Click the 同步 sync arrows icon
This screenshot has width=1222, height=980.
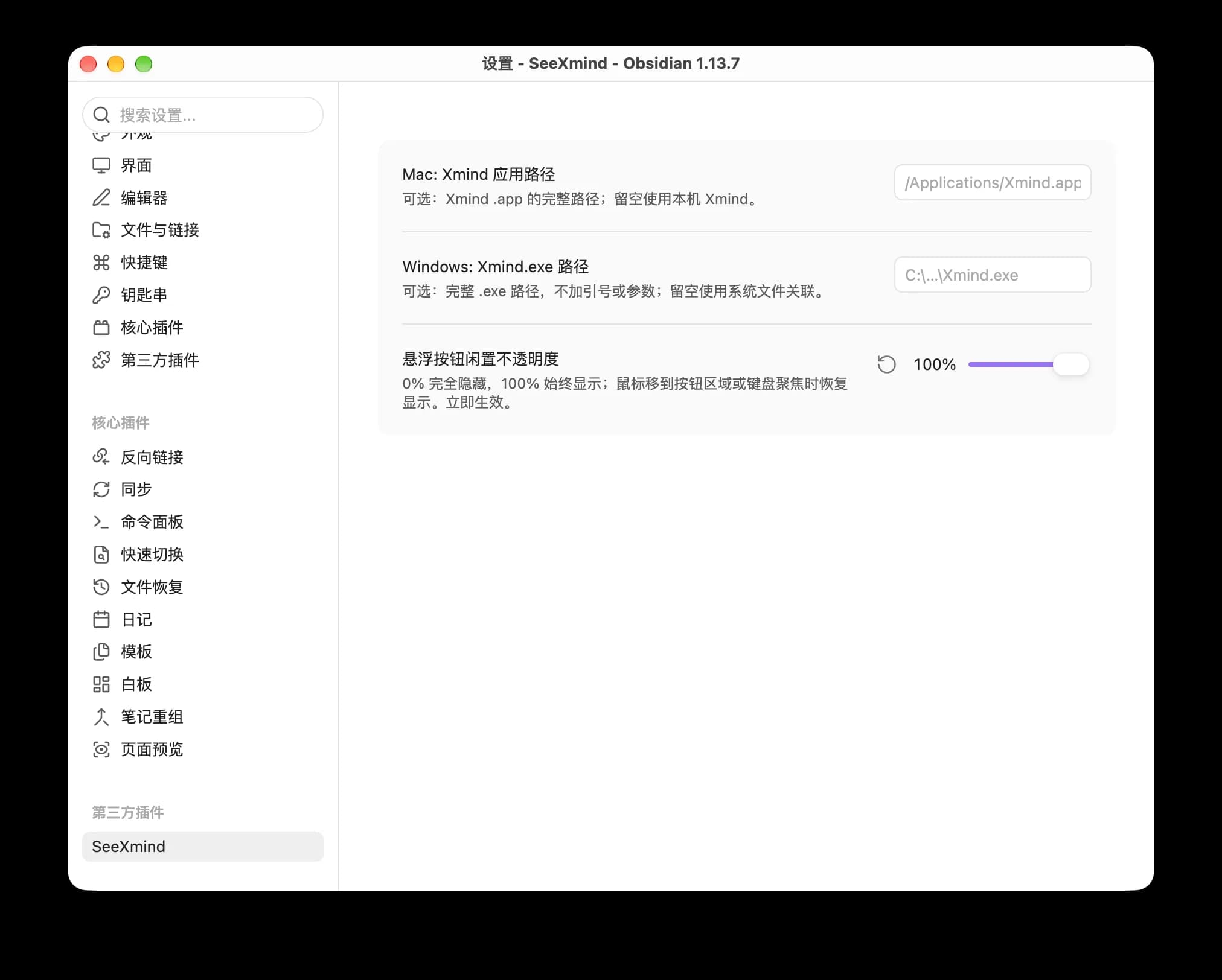tap(101, 489)
